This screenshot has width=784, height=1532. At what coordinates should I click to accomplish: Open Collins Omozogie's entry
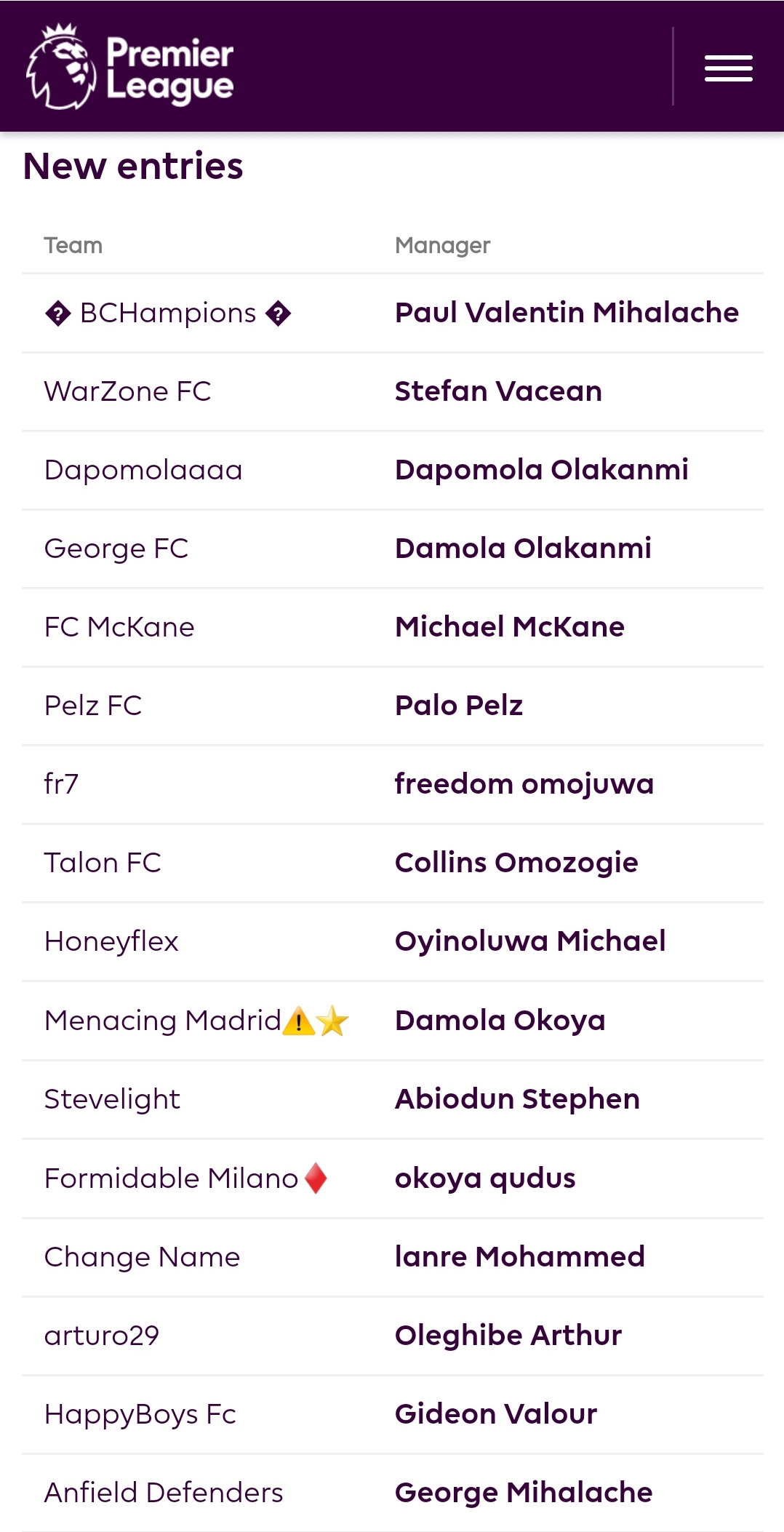516,863
